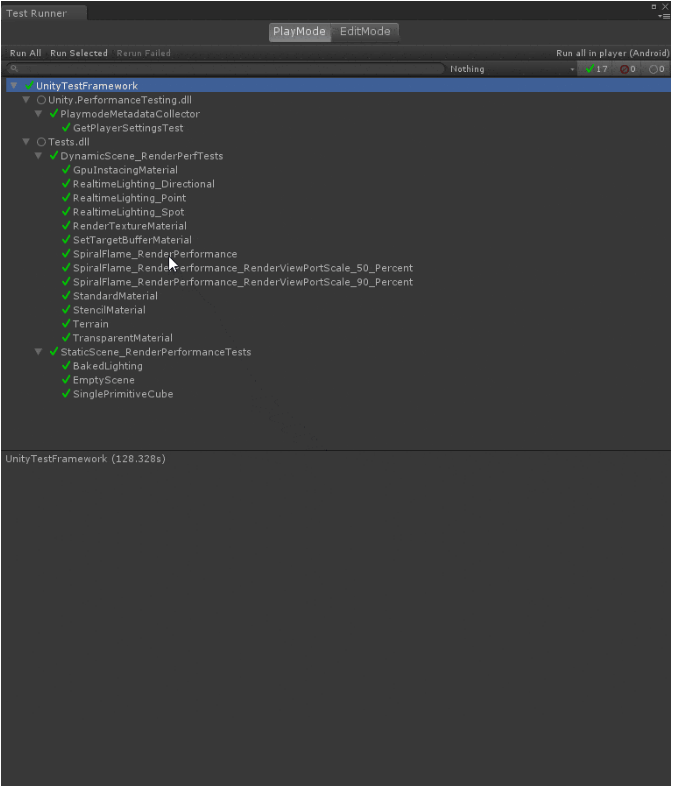Viewport: 674px width, 789px height.
Task: Click the green checkmark beside StandardMaterial
Action: pos(66,295)
